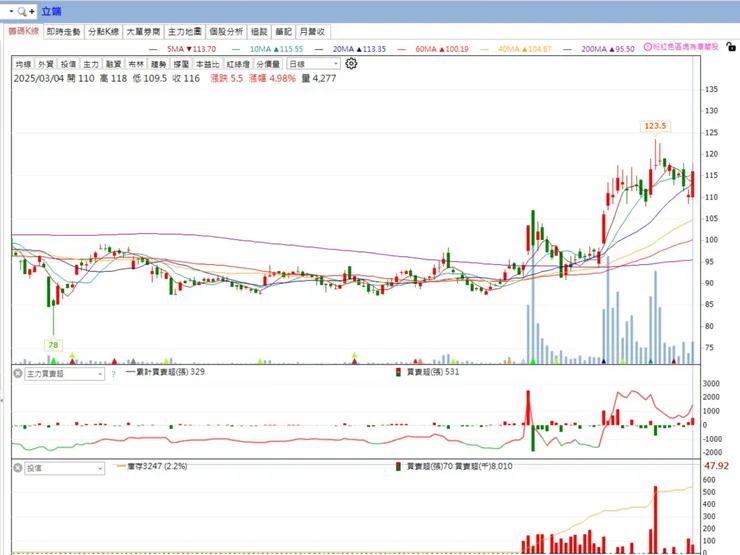740x555 pixels.
Task: Toggle the 本益比 overlay button
Action: [x=208, y=64]
